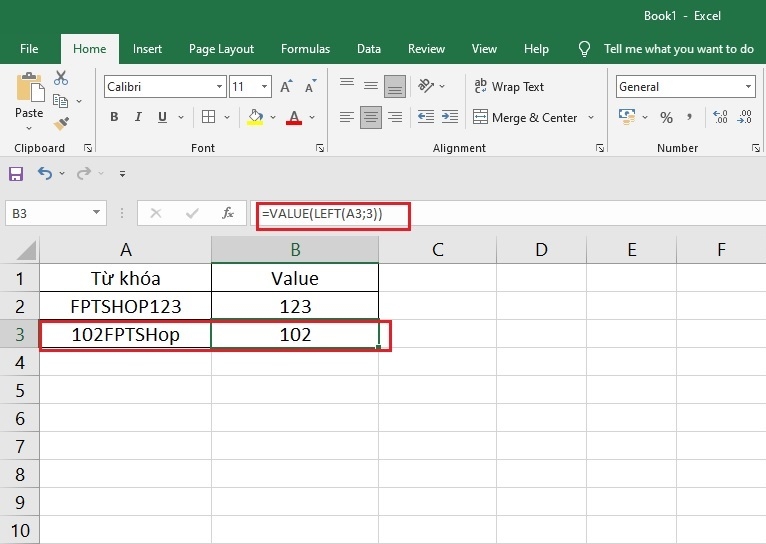Click the Copy icon
This screenshot has width=766, height=544.
click(x=60, y=101)
